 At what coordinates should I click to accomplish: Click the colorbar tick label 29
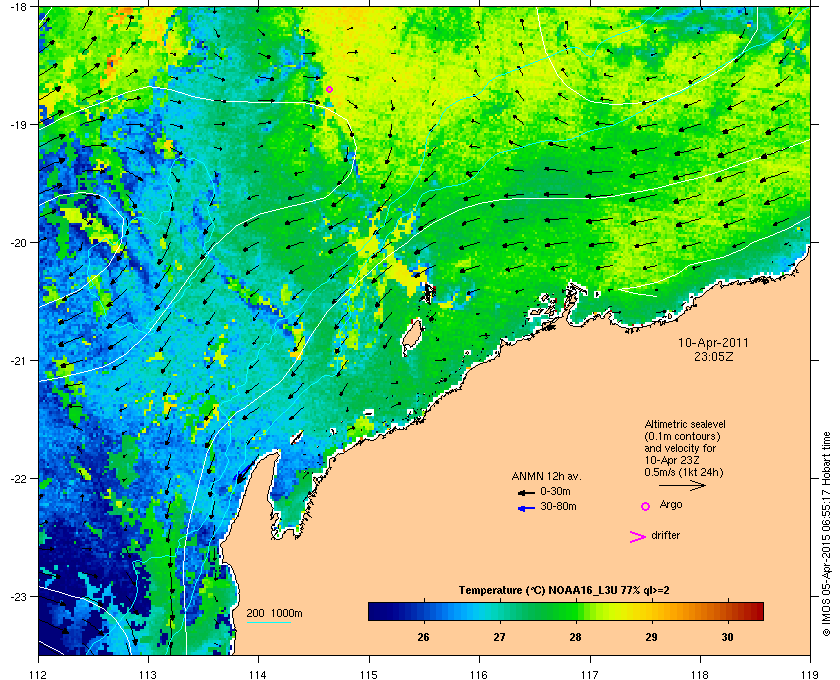click(x=651, y=637)
